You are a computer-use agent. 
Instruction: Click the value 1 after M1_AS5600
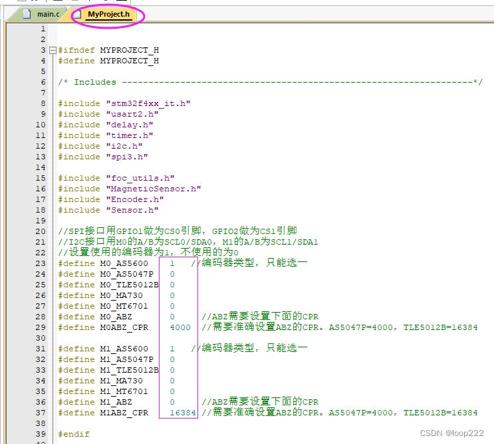pos(172,349)
